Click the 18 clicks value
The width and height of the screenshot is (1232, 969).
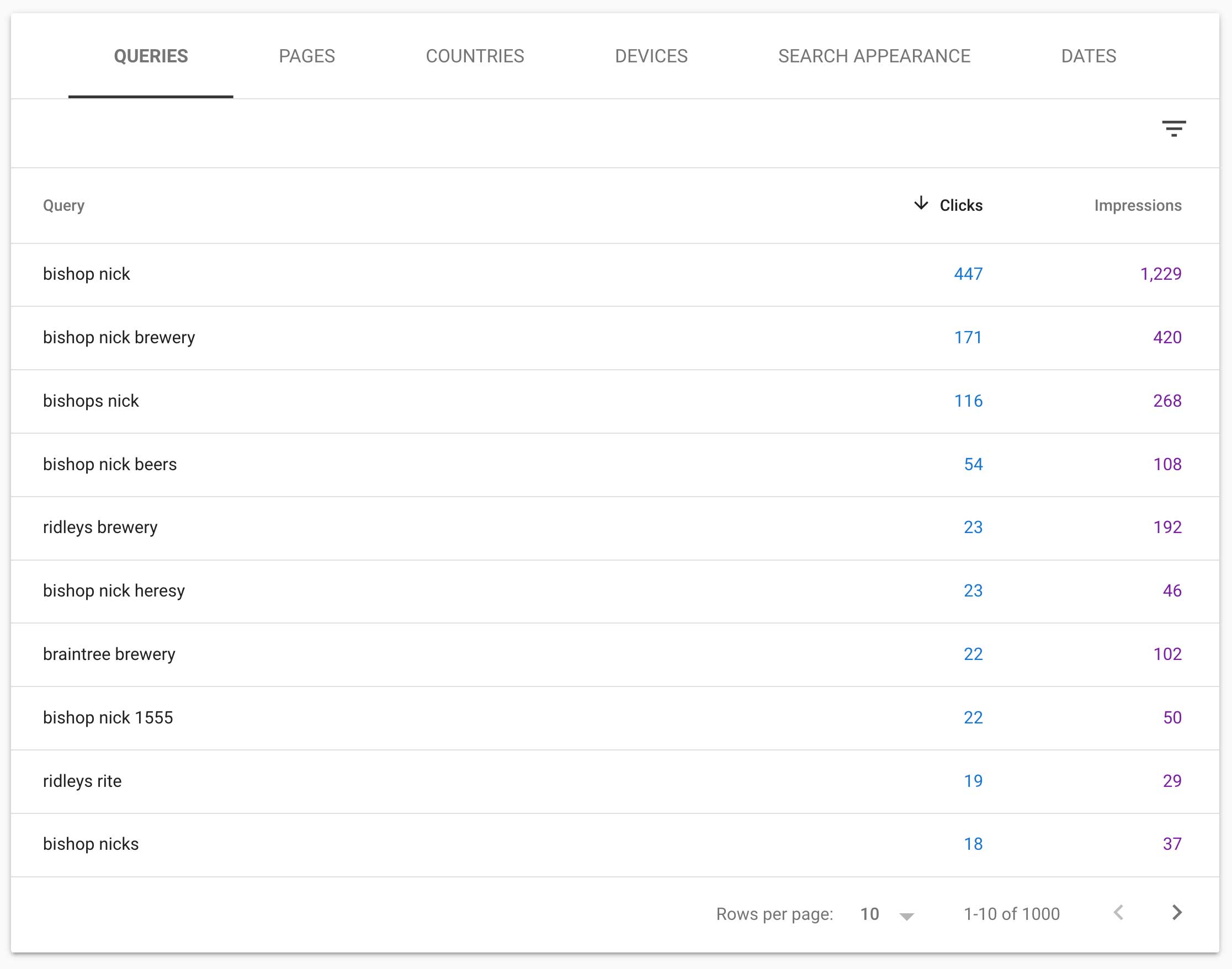(x=973, y=844)
